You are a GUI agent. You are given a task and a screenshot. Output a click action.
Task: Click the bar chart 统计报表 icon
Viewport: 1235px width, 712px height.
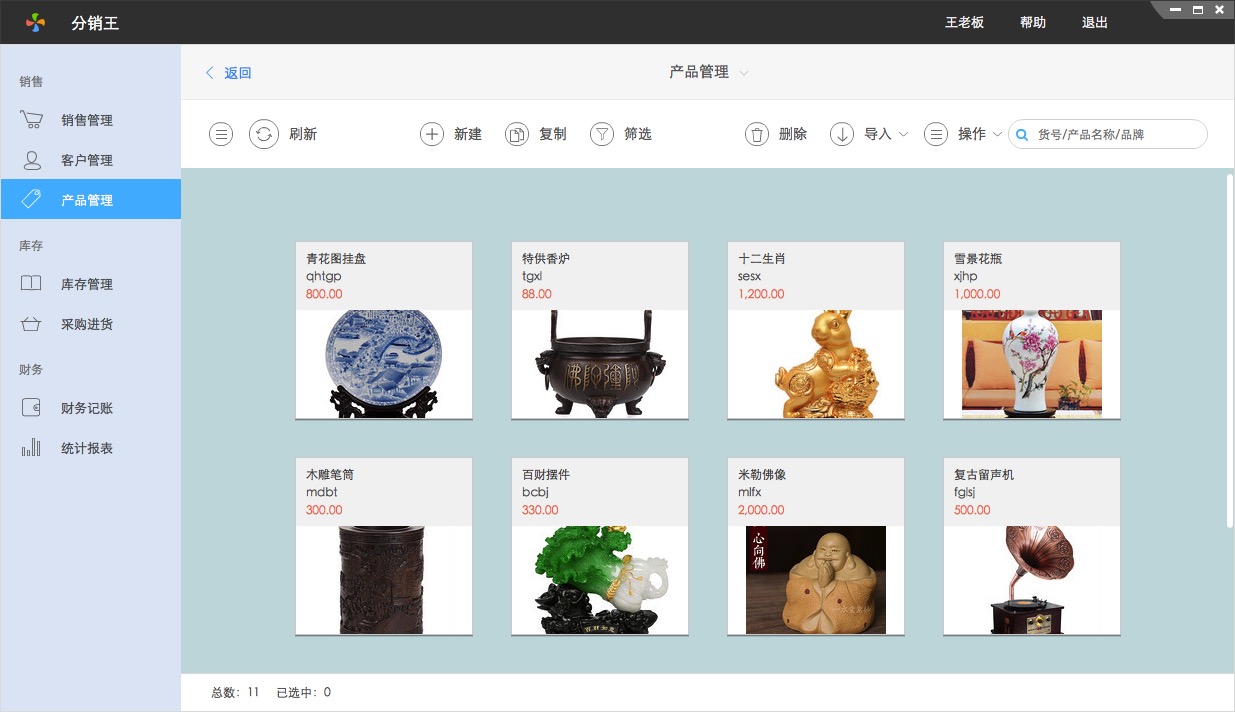coord(31,448)
